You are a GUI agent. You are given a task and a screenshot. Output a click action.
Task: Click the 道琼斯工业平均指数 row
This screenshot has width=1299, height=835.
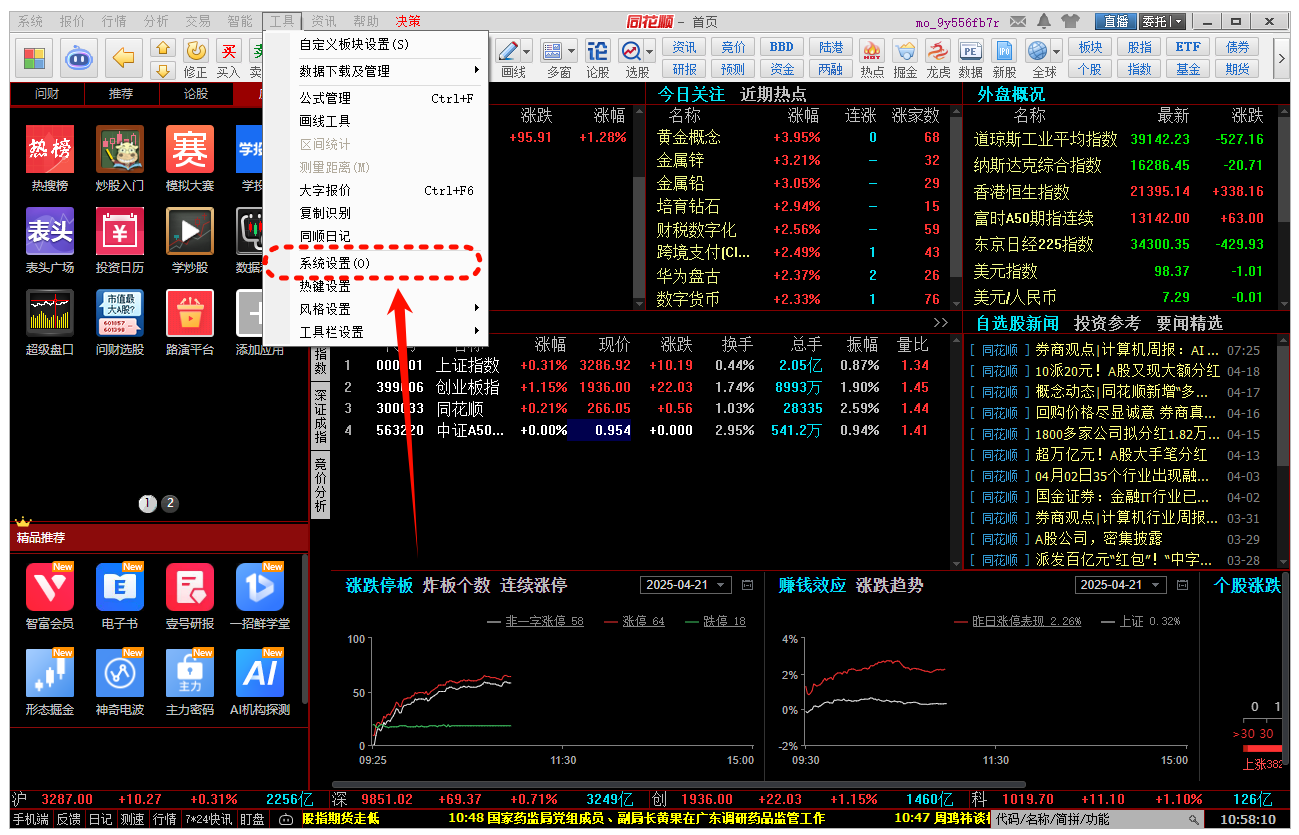click(1120, 139)
